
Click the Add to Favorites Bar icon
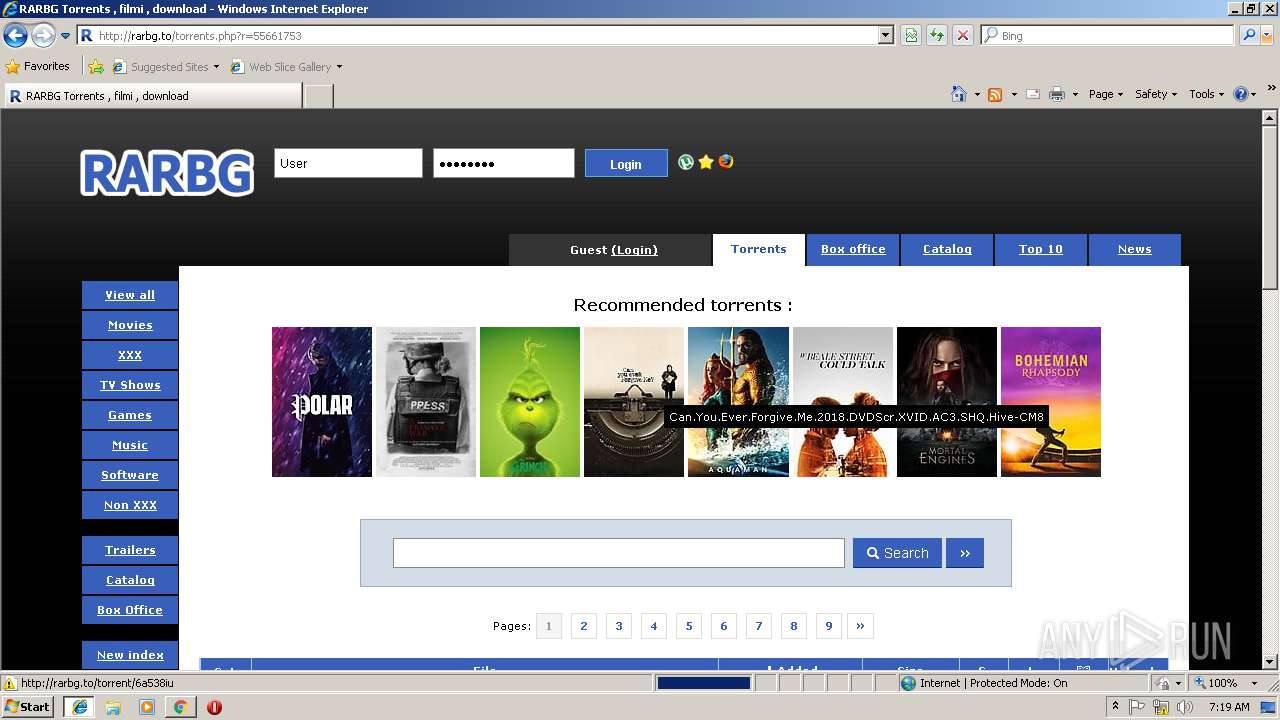[x=96, y=67]
